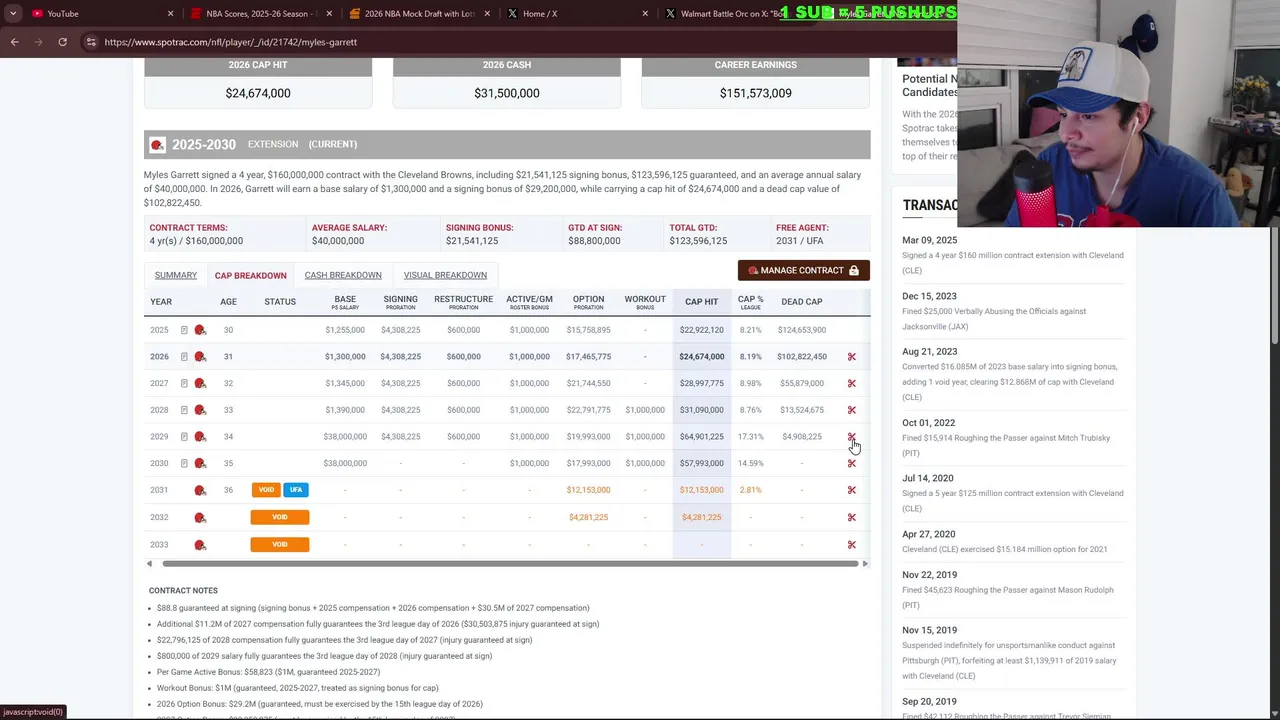Image resolution: width=1280 pixels, height=720 pixels.
Task: Click the table scrollbar right arrow
Action: (865, 564)
